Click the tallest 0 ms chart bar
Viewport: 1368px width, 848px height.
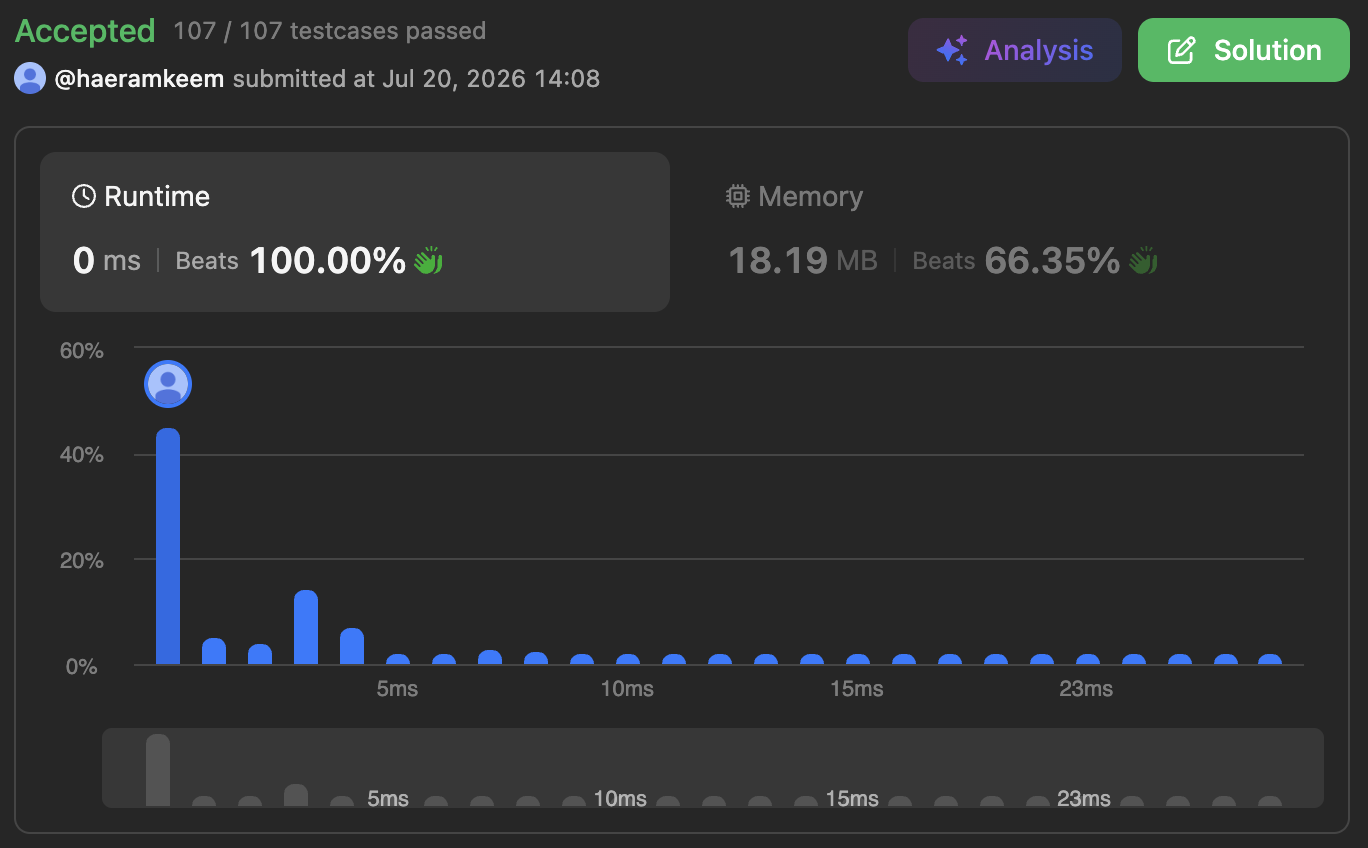[x=168, y=546]
